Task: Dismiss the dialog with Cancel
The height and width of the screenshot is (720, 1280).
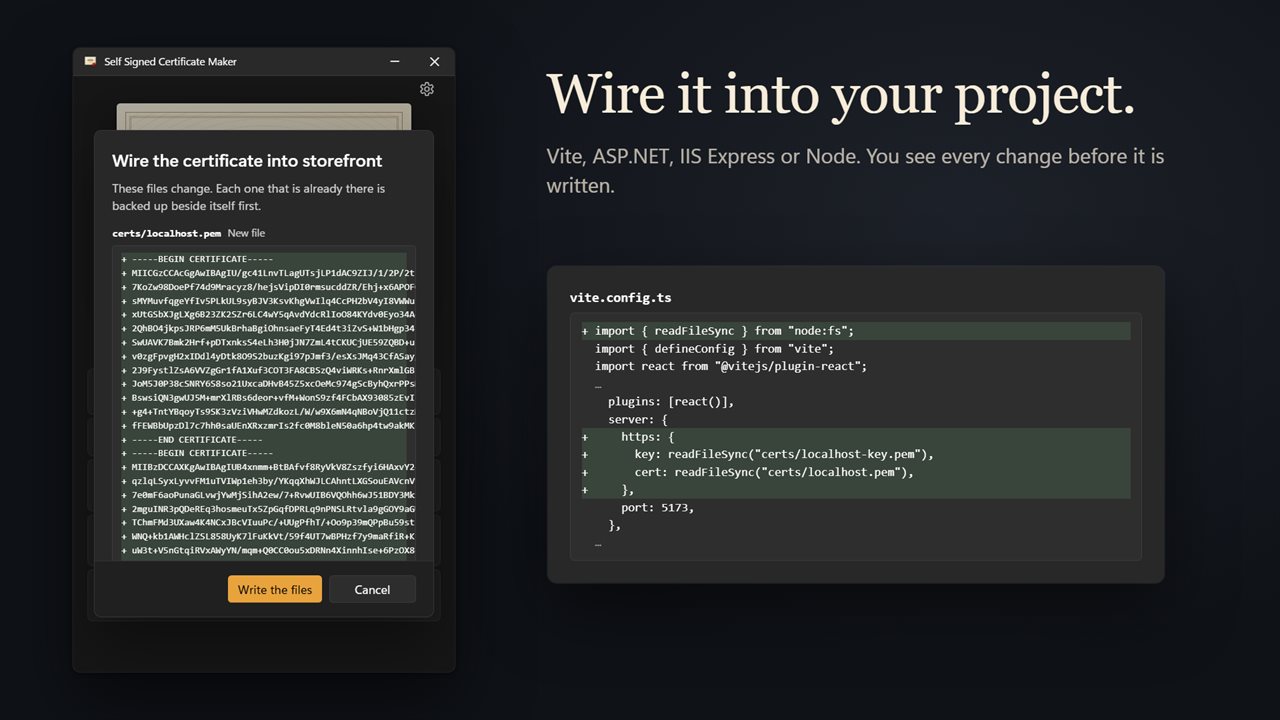Action: (372, 589)
